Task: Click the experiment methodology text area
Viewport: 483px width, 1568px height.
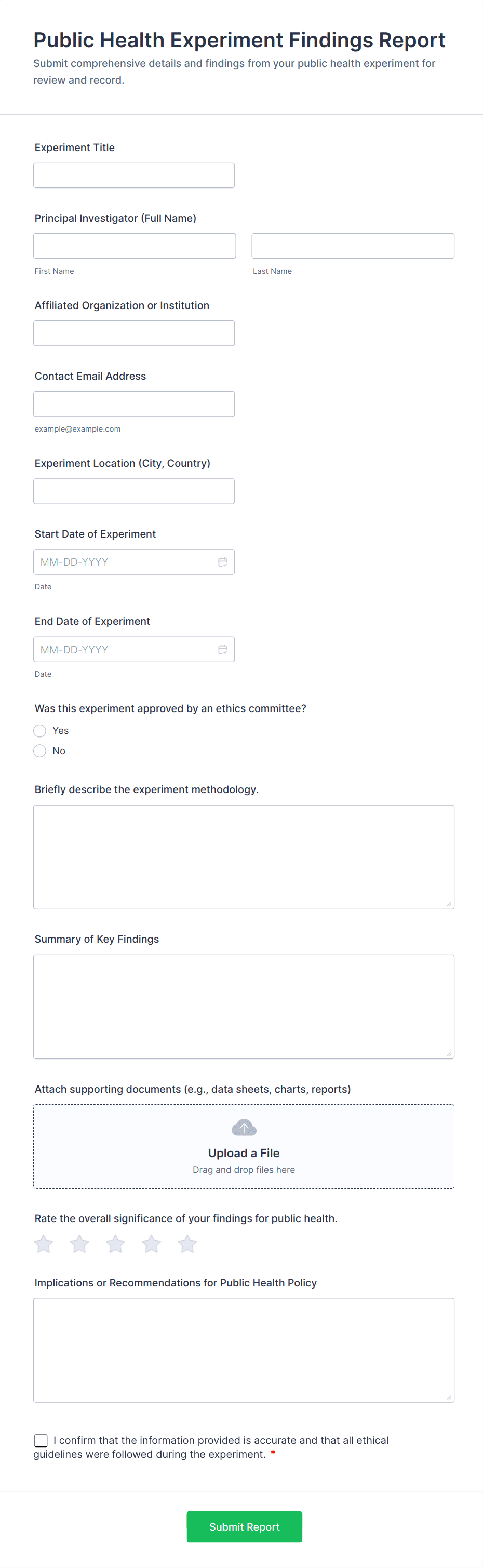Action: (244, 856)
